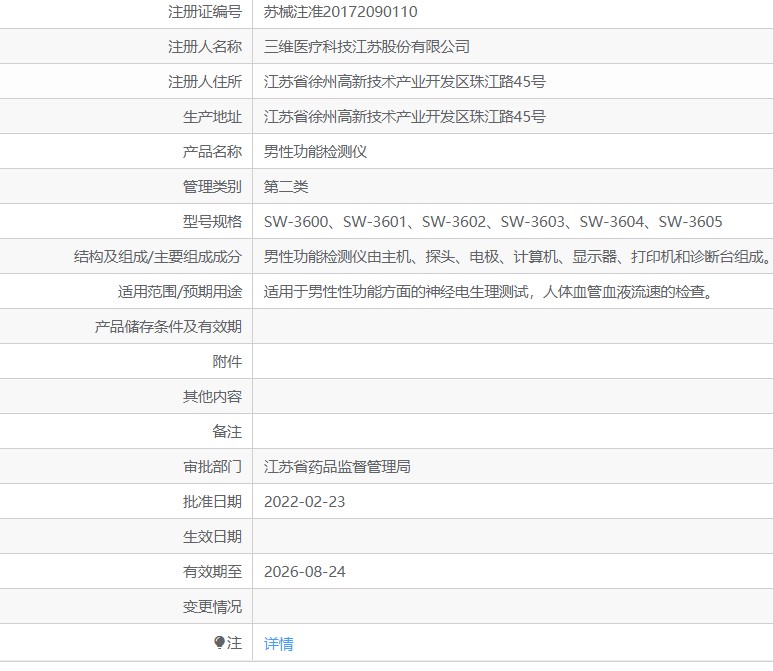Click the 注册人住所 label
This screenshot has width=773, height=671.
(205, 82)
